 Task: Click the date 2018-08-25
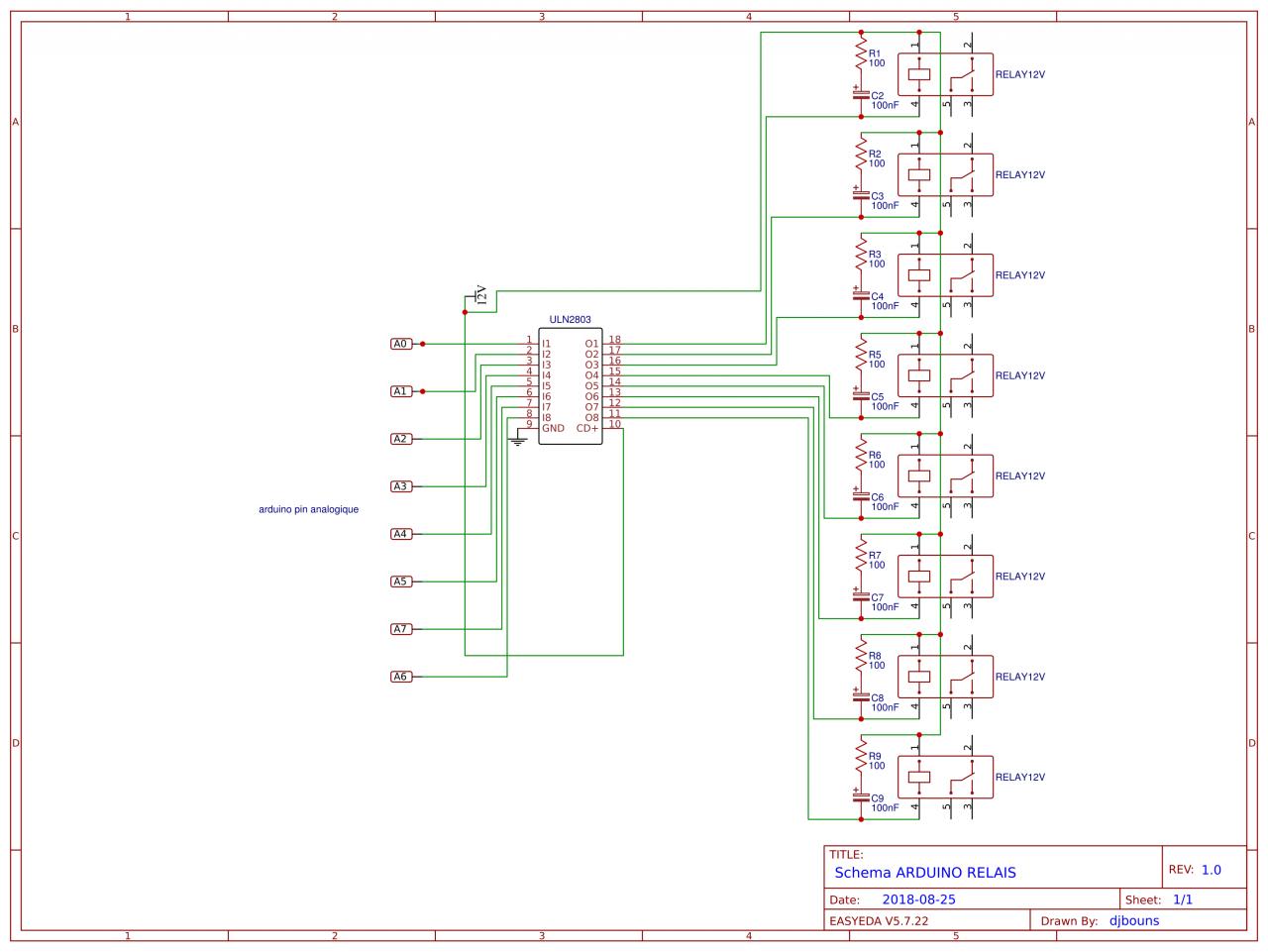(919, 900)
